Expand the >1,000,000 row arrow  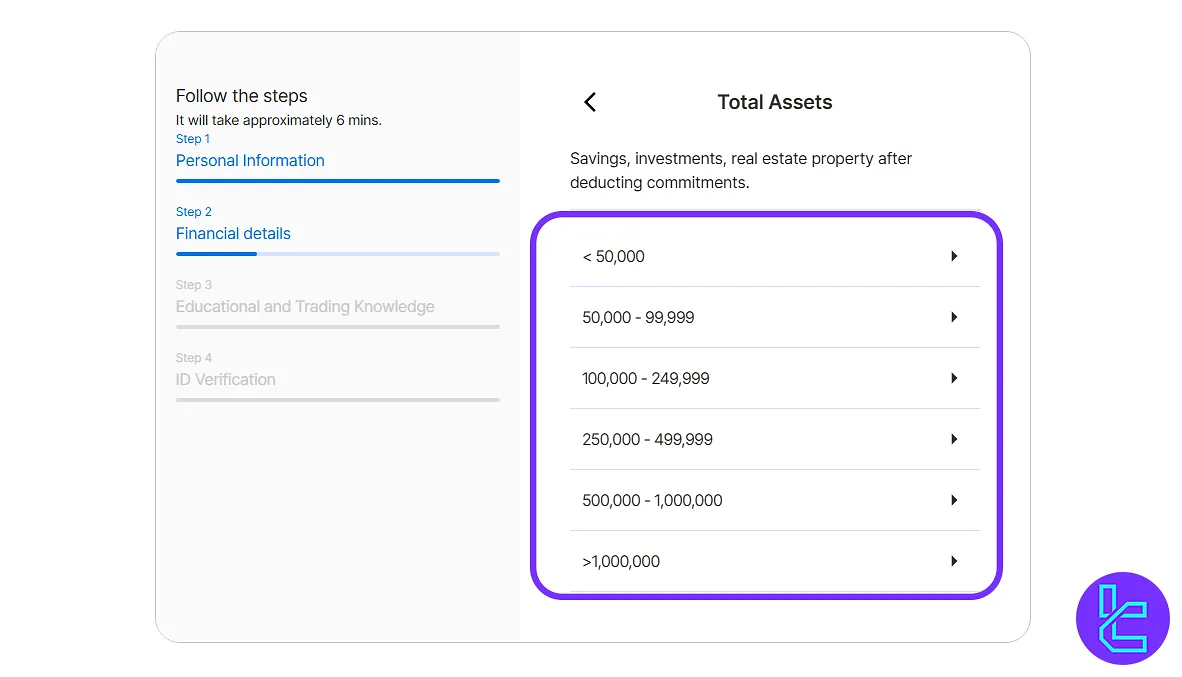pos(954,561)
